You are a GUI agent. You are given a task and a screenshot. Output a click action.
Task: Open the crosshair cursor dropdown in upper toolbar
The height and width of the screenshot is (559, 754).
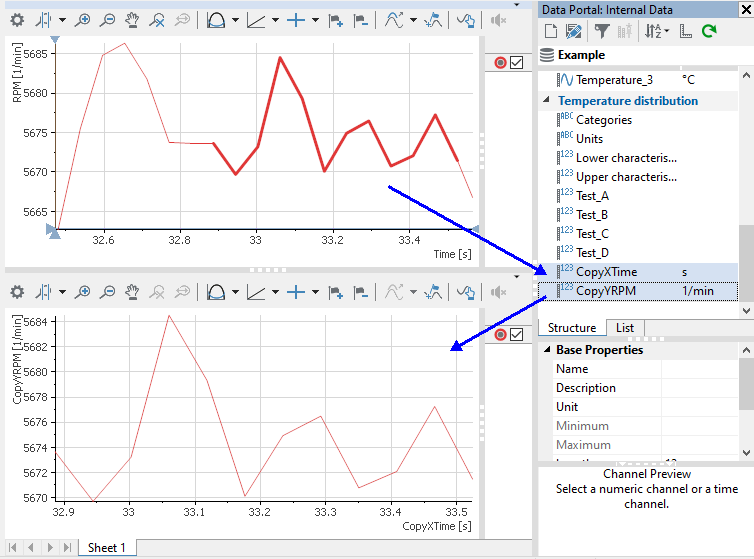point(315,20)
